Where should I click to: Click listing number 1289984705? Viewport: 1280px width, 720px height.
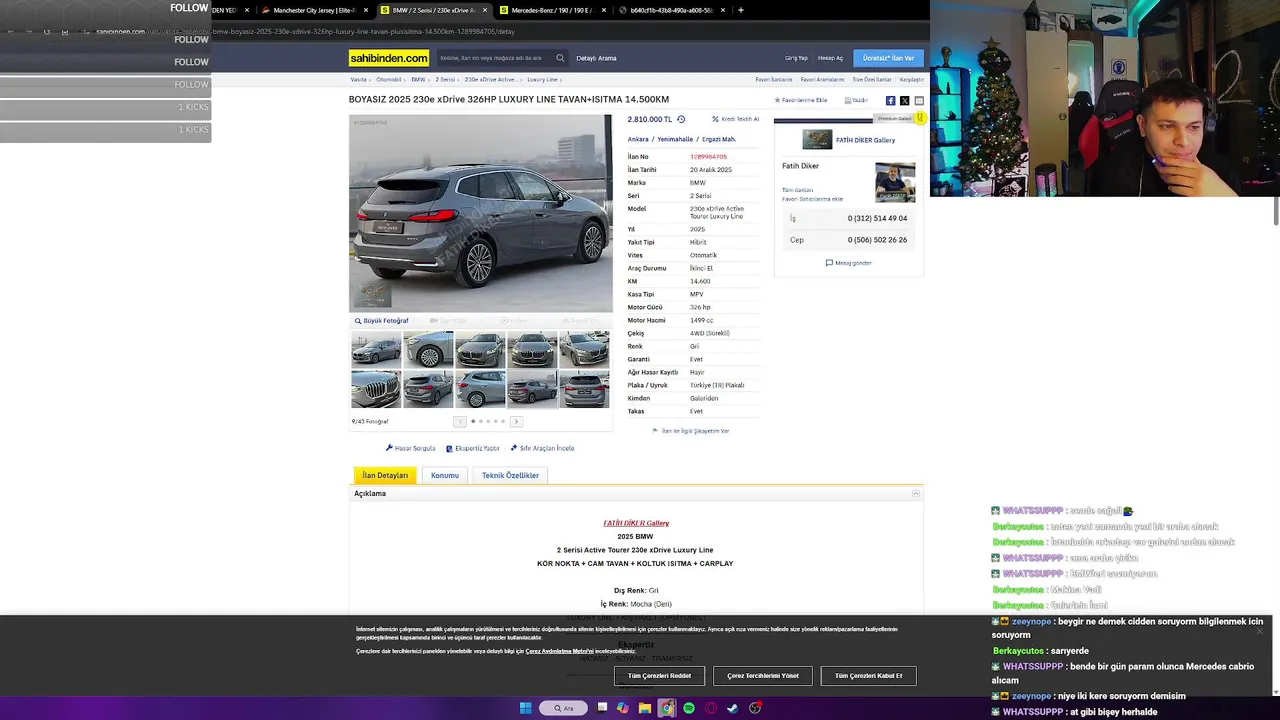[708, 157]
